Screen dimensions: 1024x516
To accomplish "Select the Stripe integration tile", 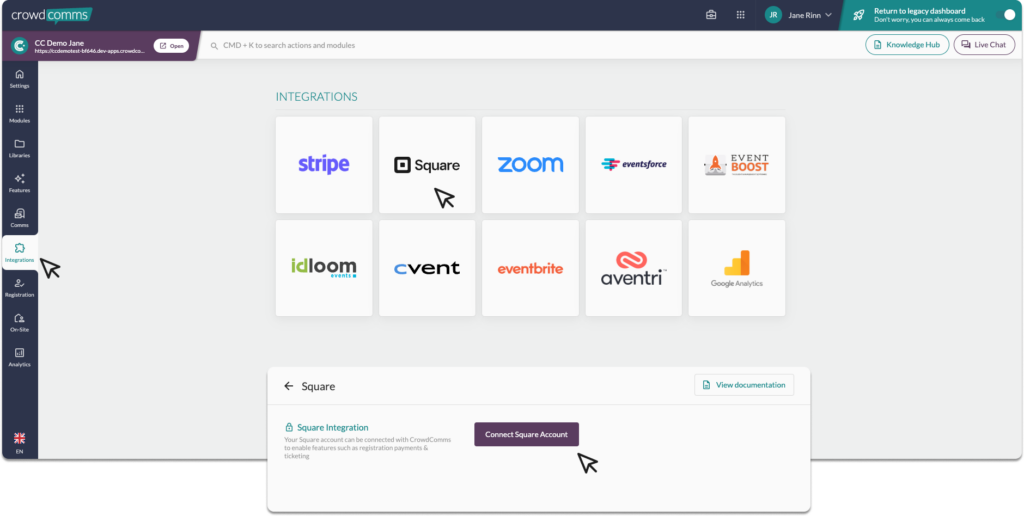I will pyautogui.click(x=324, y=165).
